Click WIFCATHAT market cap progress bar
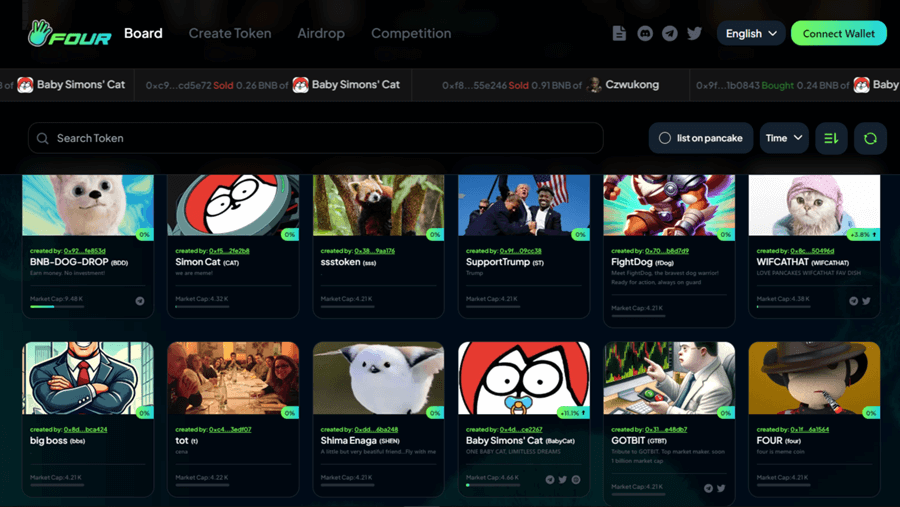The image size is (900, 507). coord(783,307)
